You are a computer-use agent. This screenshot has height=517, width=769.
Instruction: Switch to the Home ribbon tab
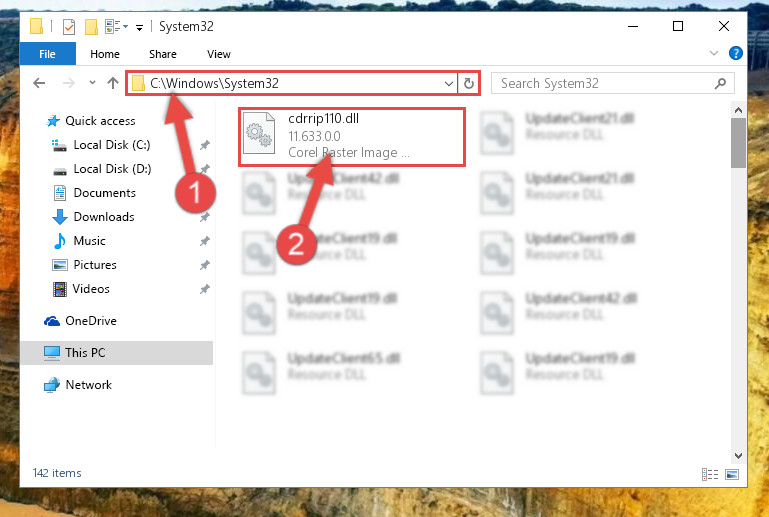coord(104,54)
